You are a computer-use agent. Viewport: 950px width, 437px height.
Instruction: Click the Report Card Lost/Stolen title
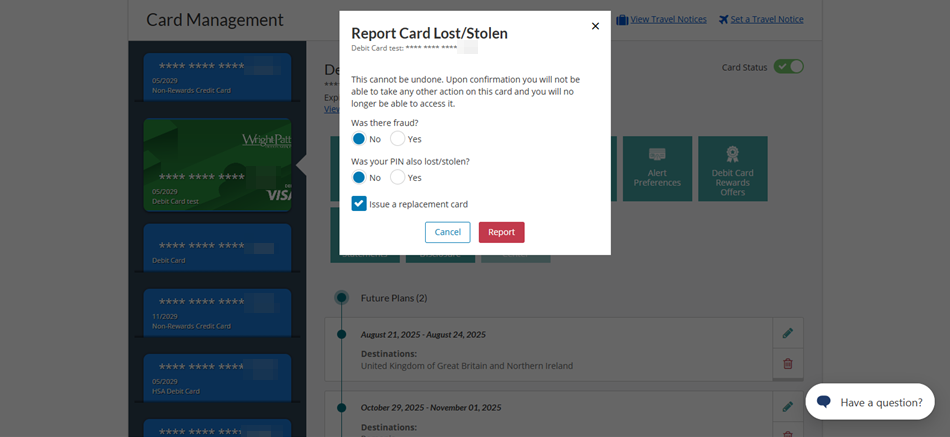coord(430,33)
